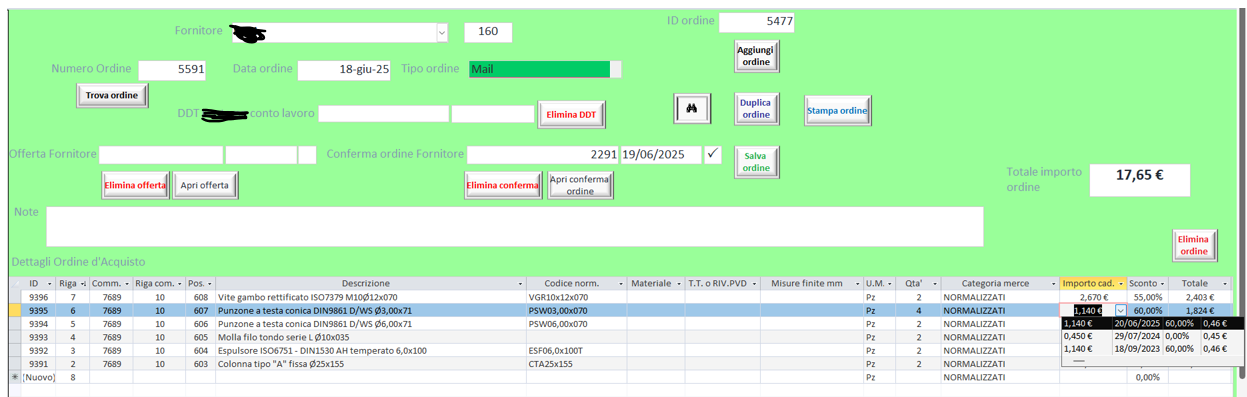
Task: Click the Conferma ordine Fornitore field 2291
Action: (x=543, y=154)
